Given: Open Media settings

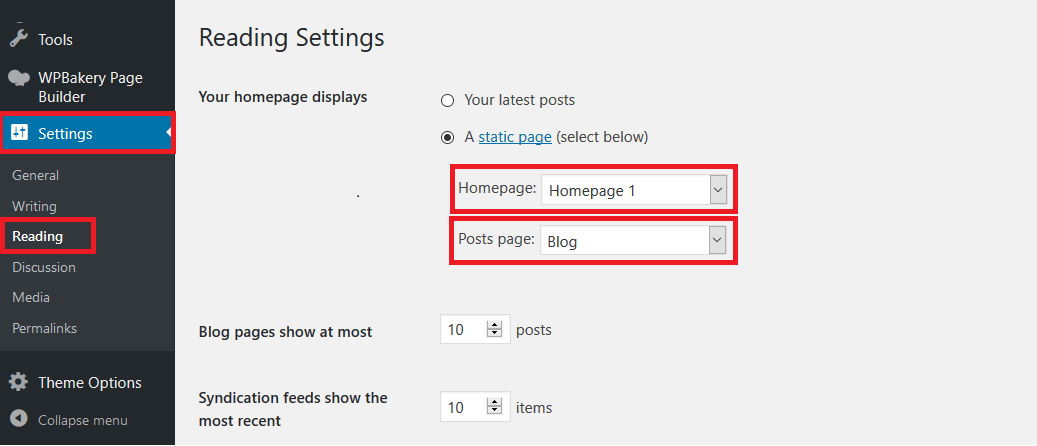Looking at the screenshot, I should click(31, 298).
